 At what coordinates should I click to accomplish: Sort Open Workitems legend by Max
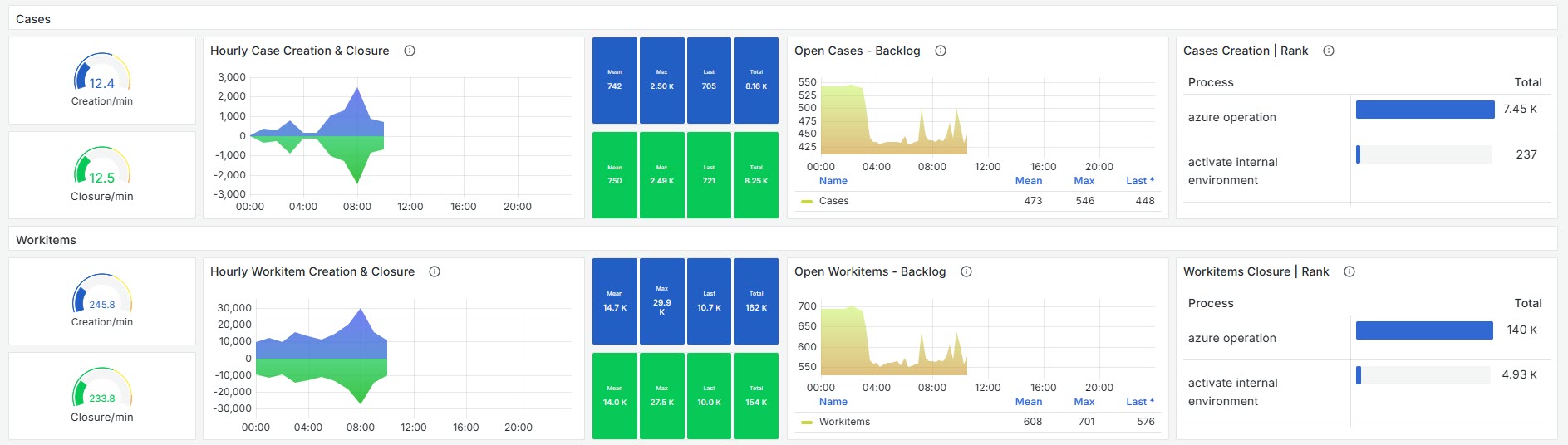point(1084,402)
